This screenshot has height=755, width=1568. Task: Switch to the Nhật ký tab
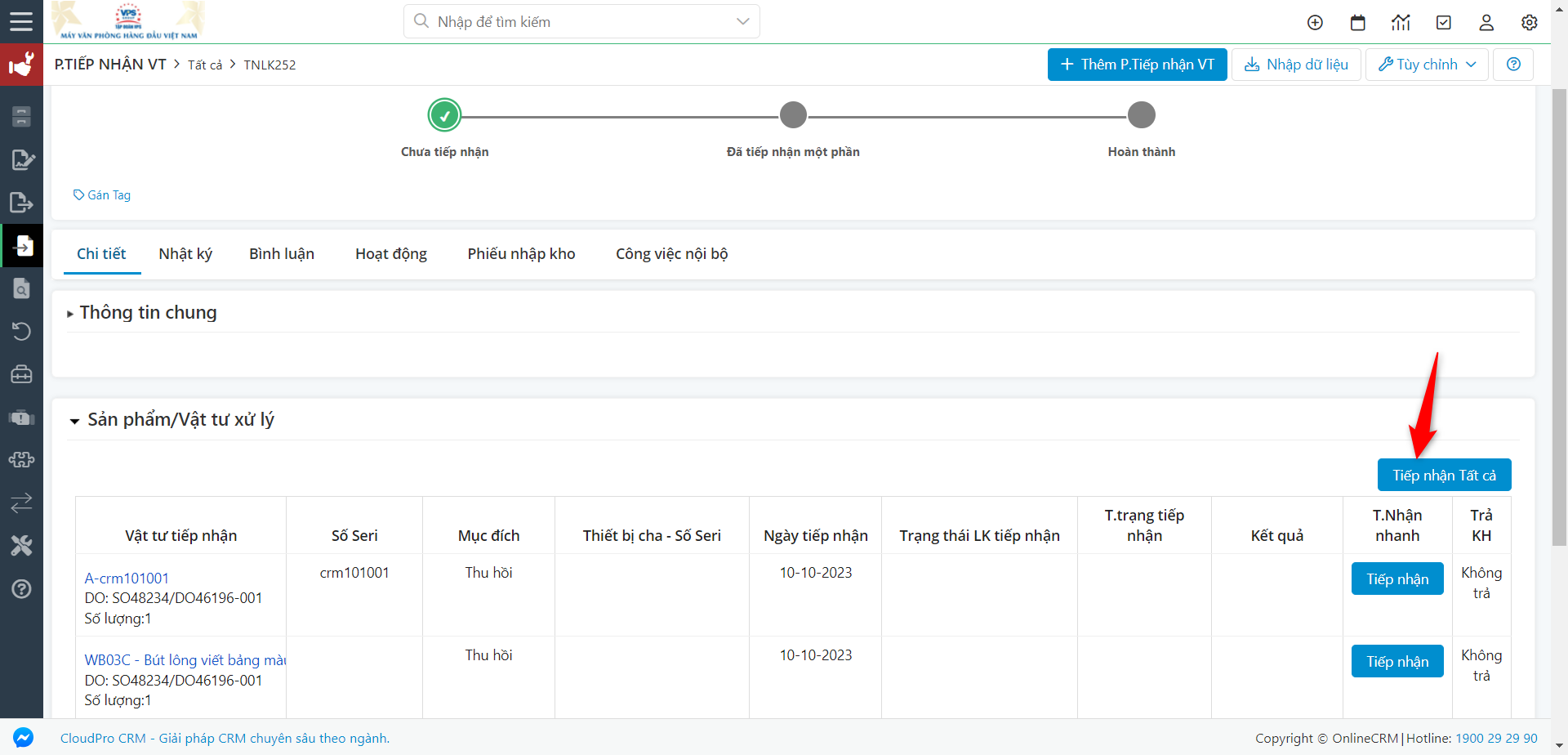tap(185, 254)
